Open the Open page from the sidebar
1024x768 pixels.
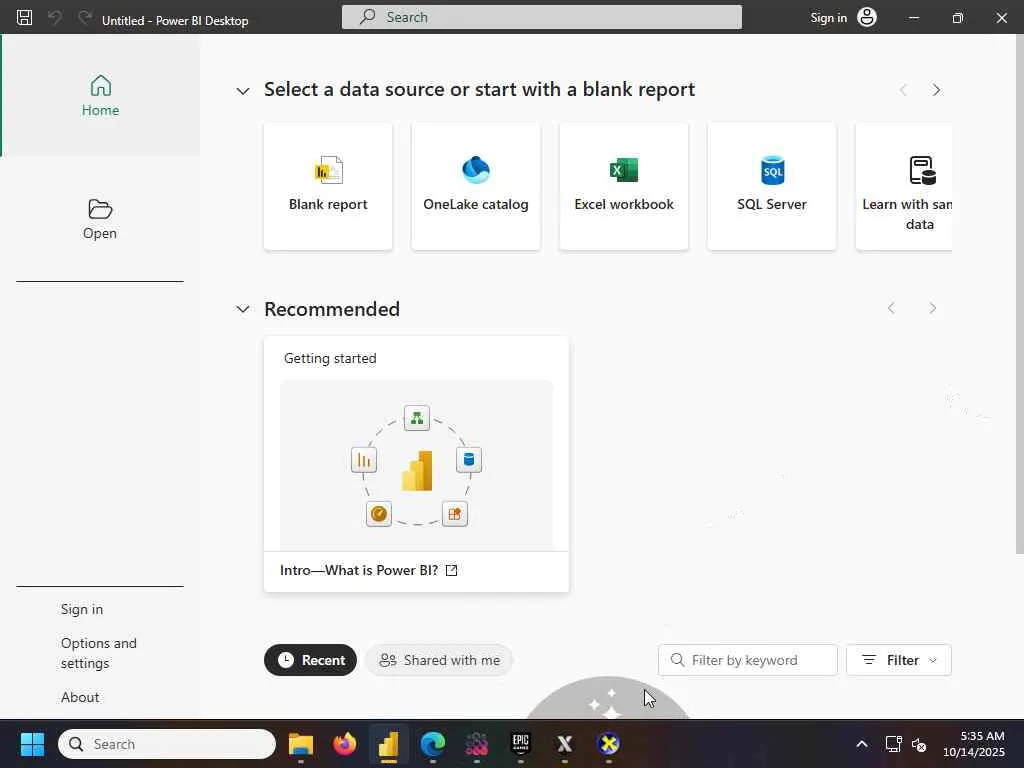tap(100, 219)
